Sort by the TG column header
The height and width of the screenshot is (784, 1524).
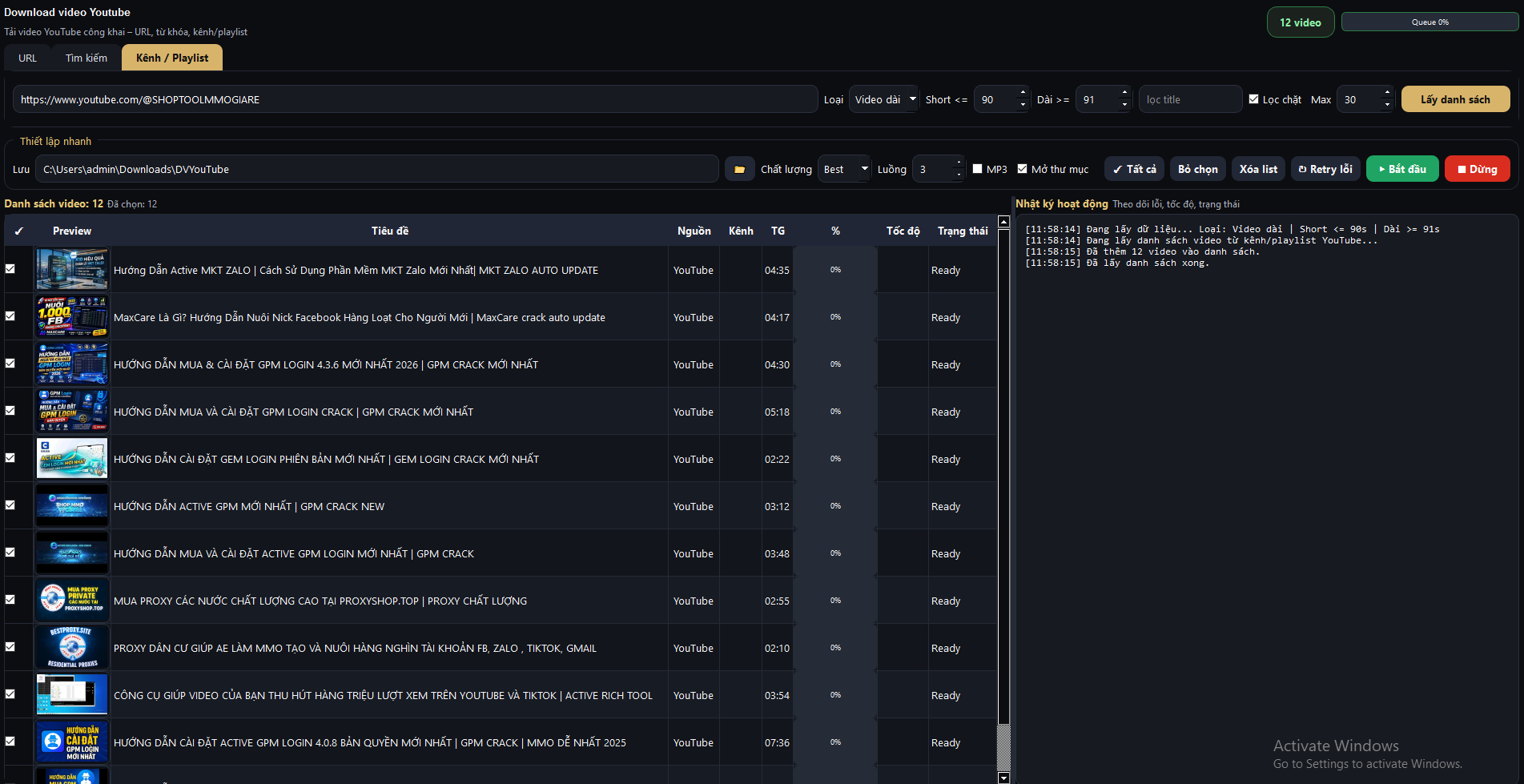pyautogui.click(x=778, y=231)
